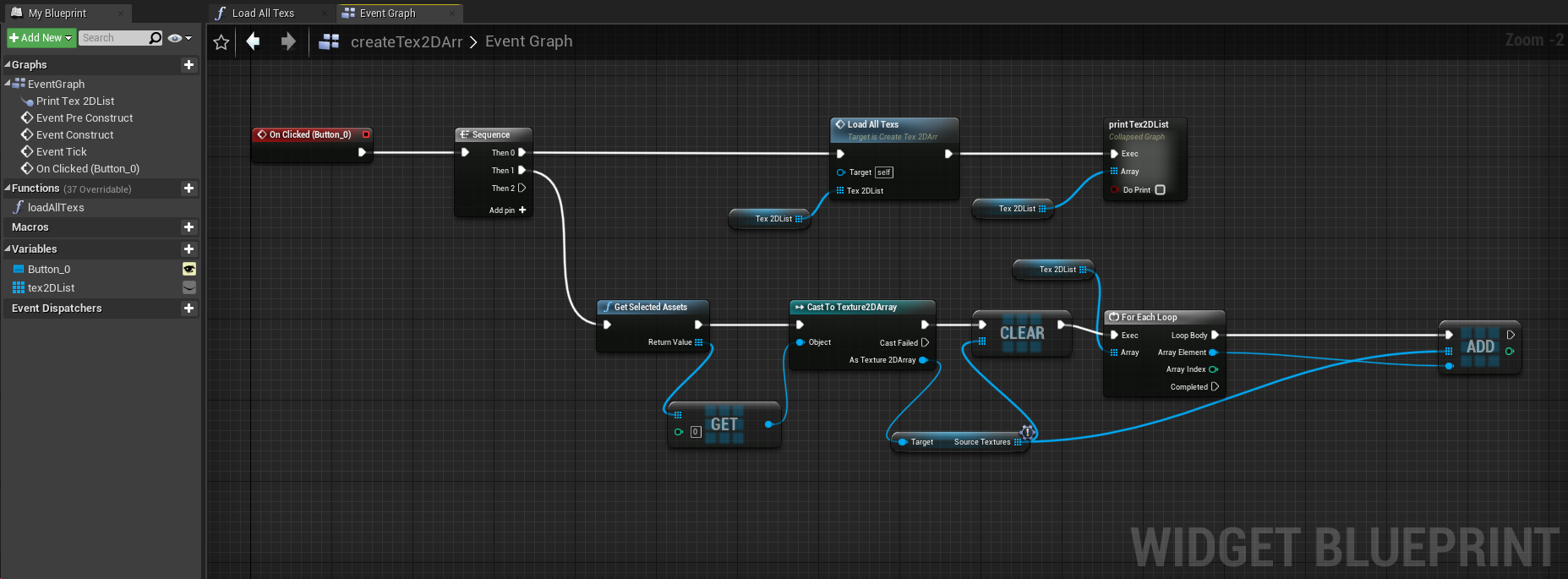Viewport: 1568px width, 579px height.
Task: Open the view options eye dropdown
Action: click(x=179, y=38)
